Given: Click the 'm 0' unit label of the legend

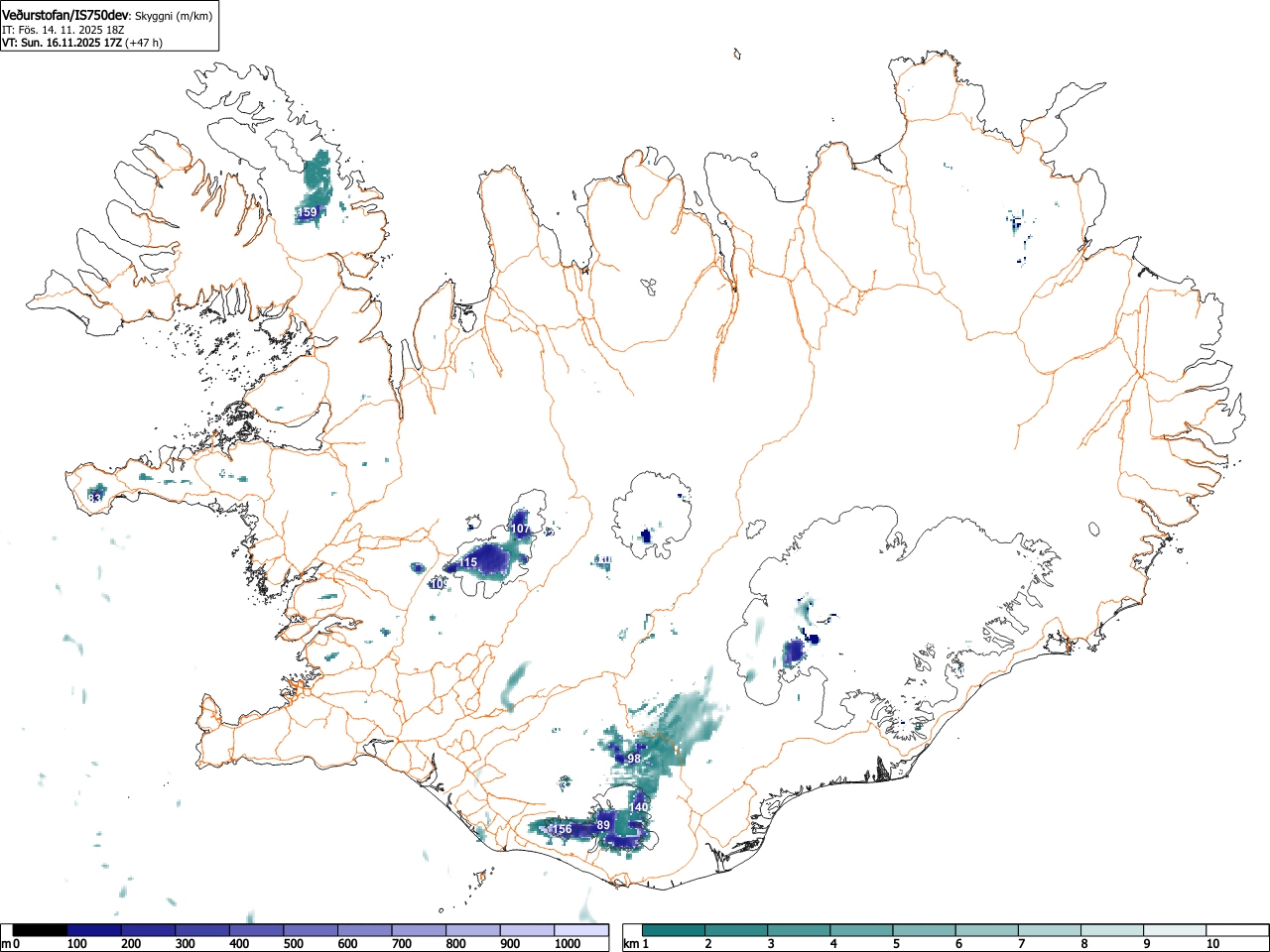Looking at the screenshot, I should click(10, 944).
